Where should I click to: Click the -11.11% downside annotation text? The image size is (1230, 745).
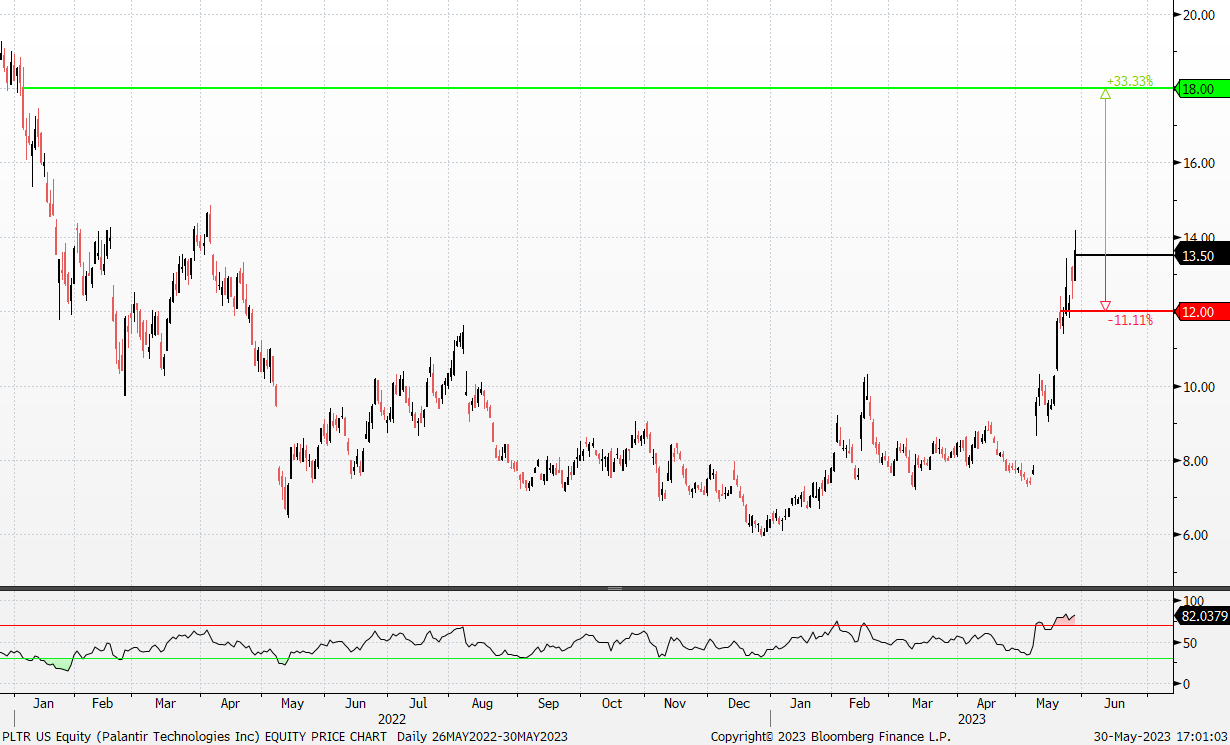point(1130,320)
